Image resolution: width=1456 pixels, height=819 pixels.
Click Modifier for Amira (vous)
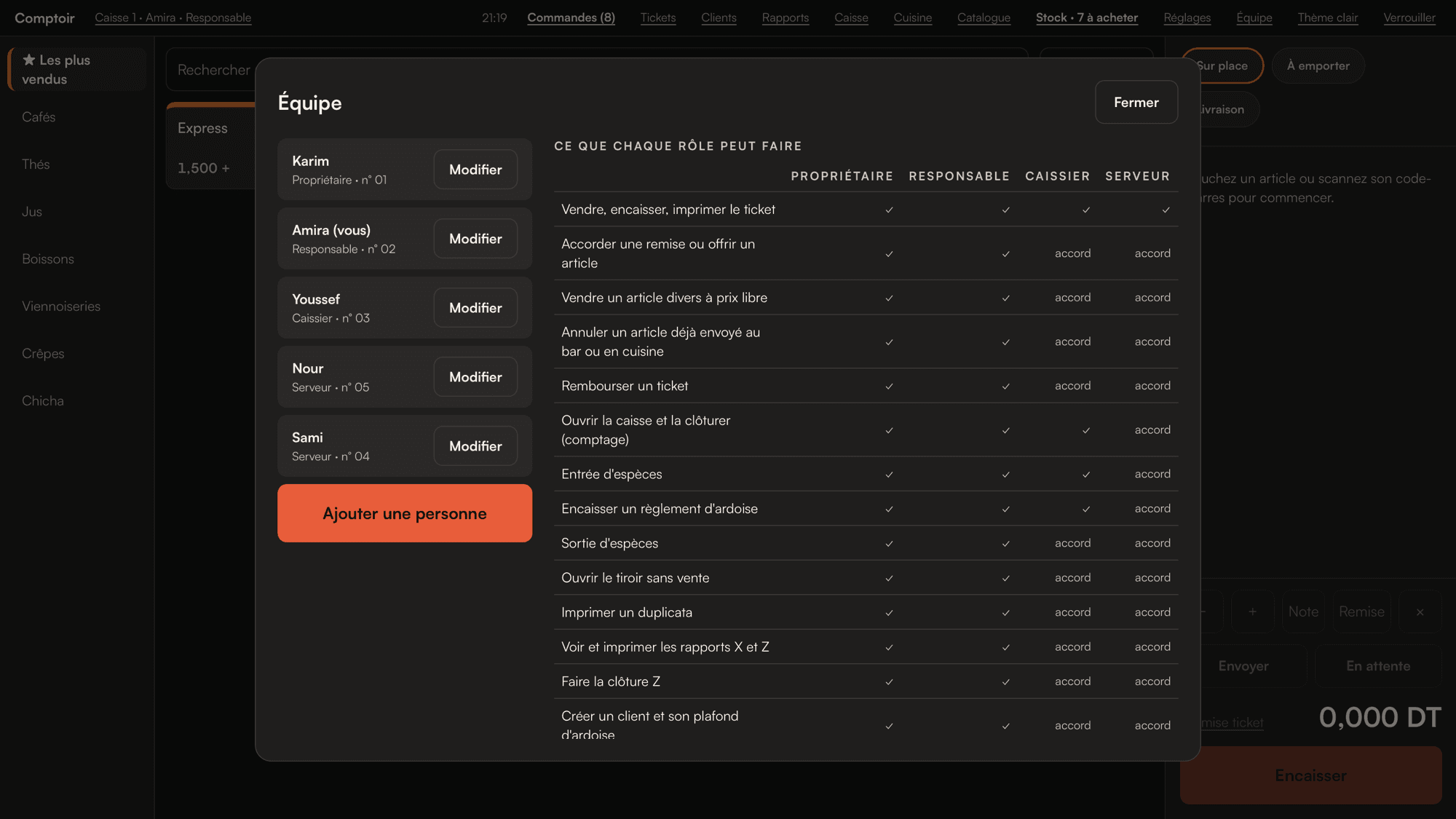point(475,239)
